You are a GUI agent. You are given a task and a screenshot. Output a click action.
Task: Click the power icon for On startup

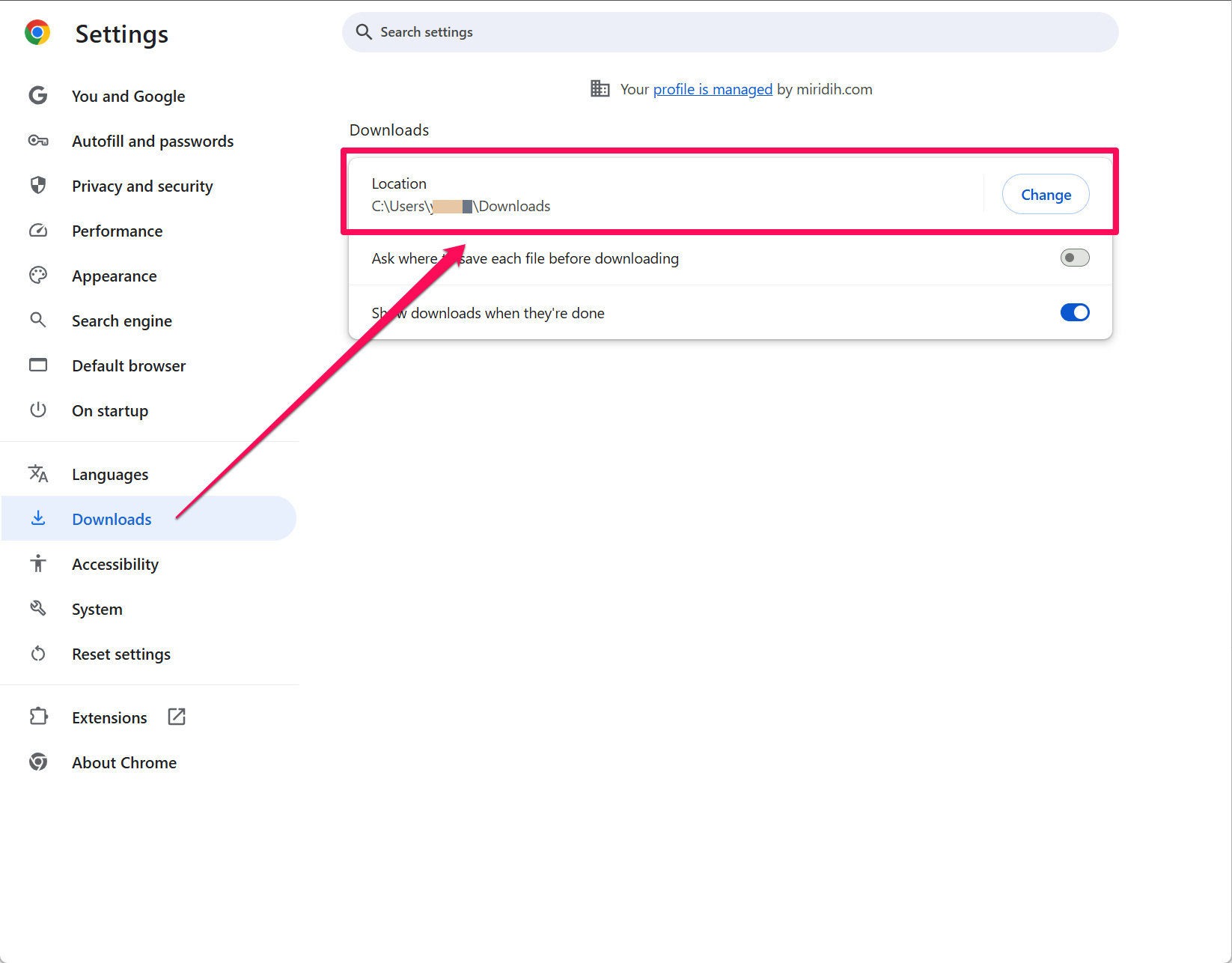coord(38,410)
